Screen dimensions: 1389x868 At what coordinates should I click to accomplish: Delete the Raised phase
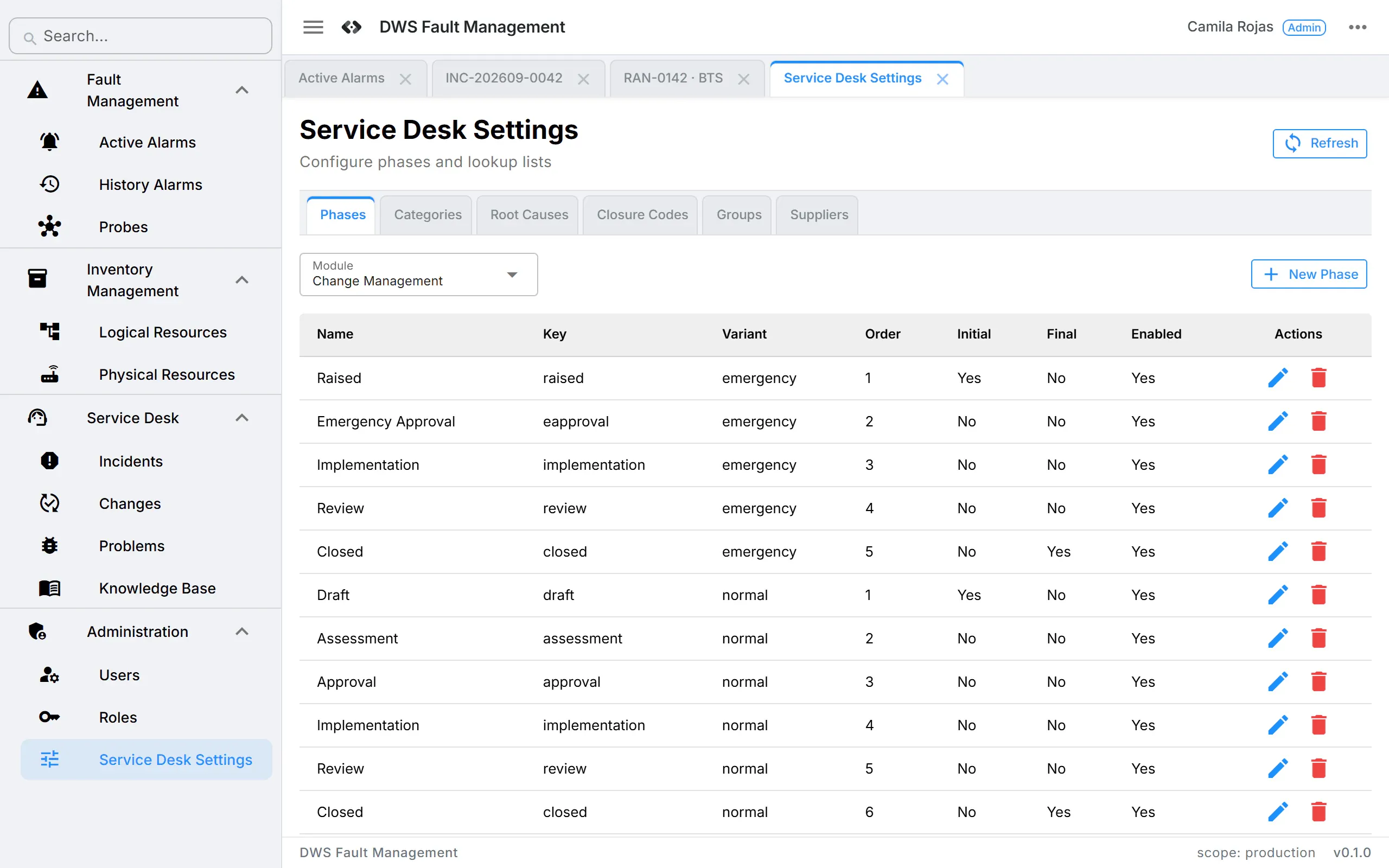(1319, 378)
